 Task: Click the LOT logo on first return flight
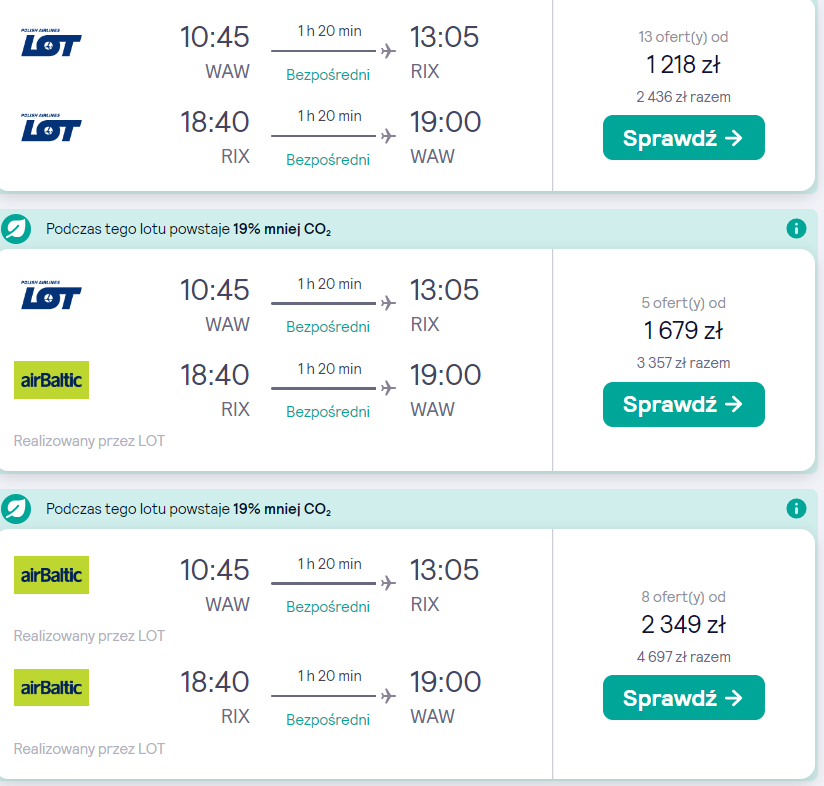(x=51, y=128)
